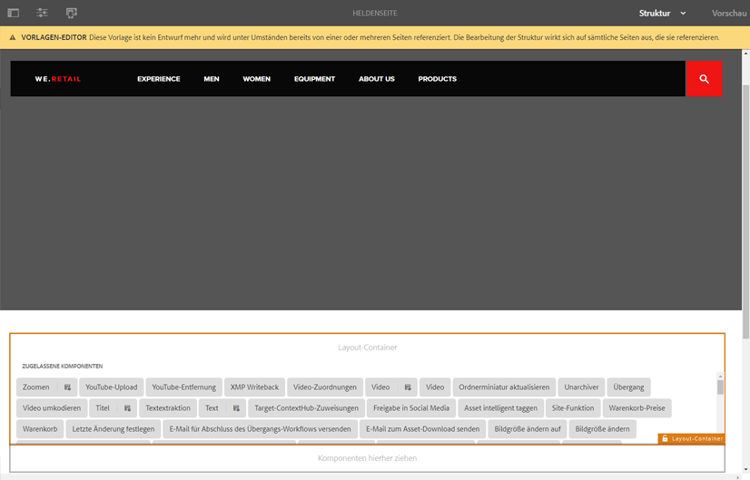
Task: Expand the Struktur mode dropdown arrow
Action: 683,13
